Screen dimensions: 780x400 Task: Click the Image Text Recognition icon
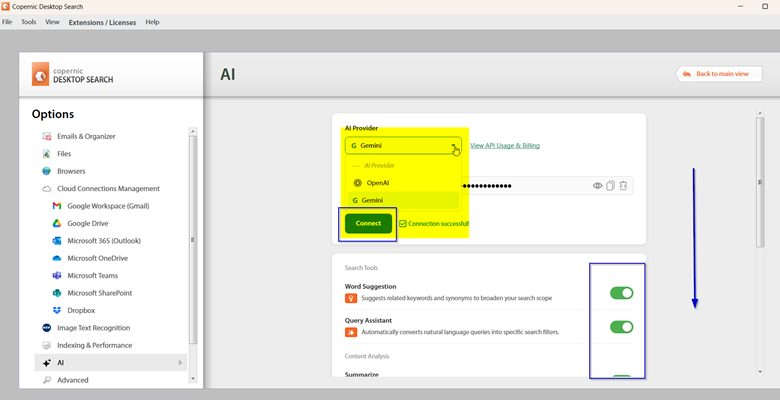click(47, 328)
